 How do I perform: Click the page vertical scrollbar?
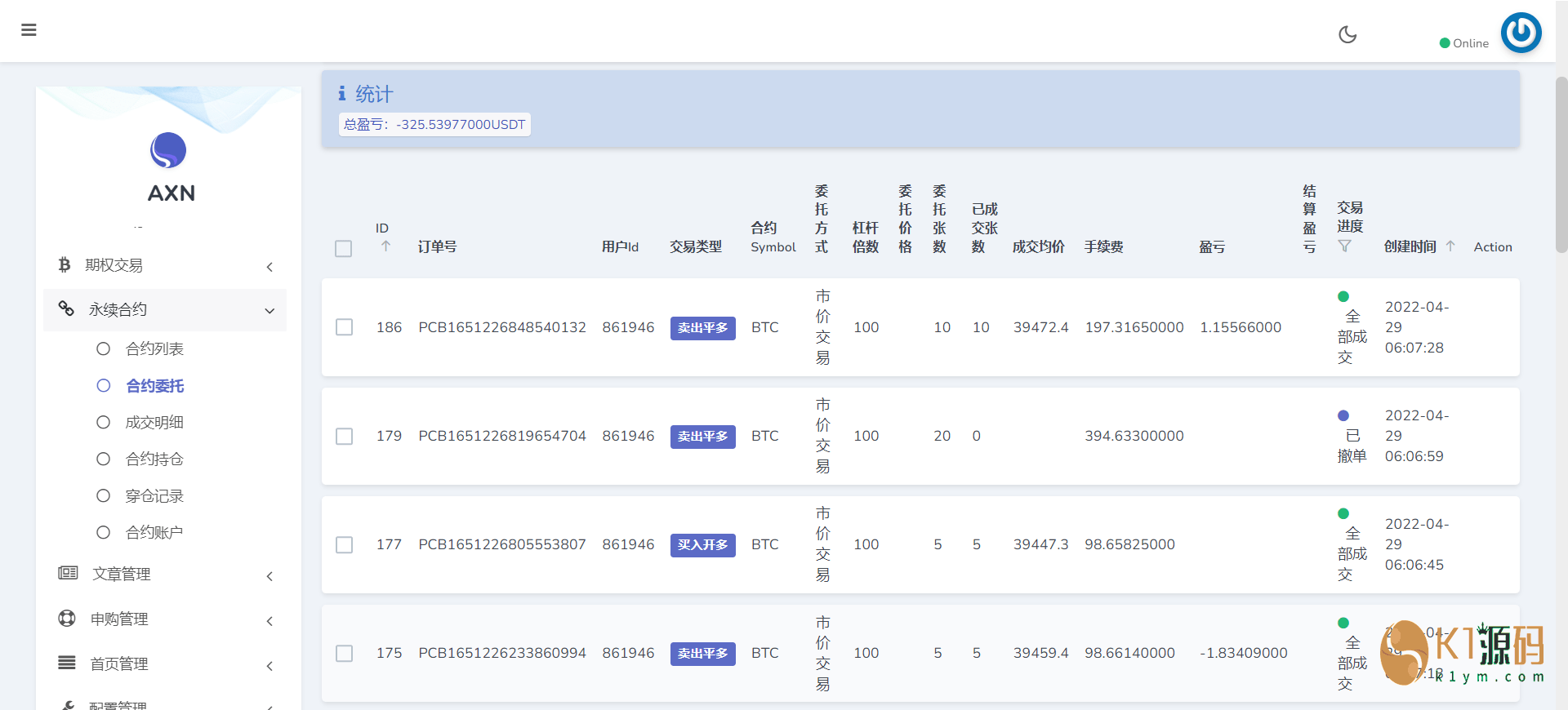point(1561,163)
